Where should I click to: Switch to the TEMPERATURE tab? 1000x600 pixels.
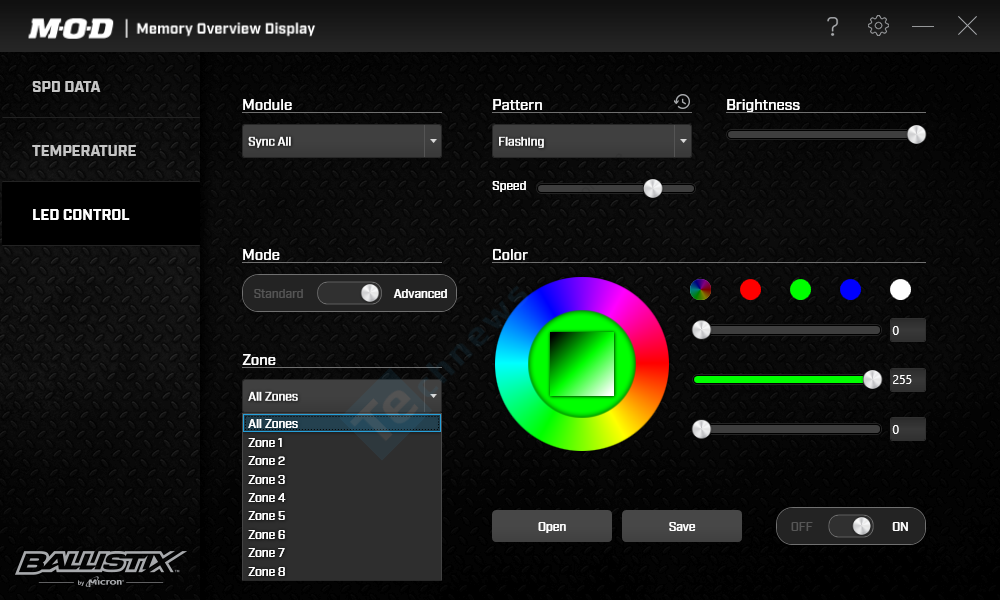tap(101, 150)
